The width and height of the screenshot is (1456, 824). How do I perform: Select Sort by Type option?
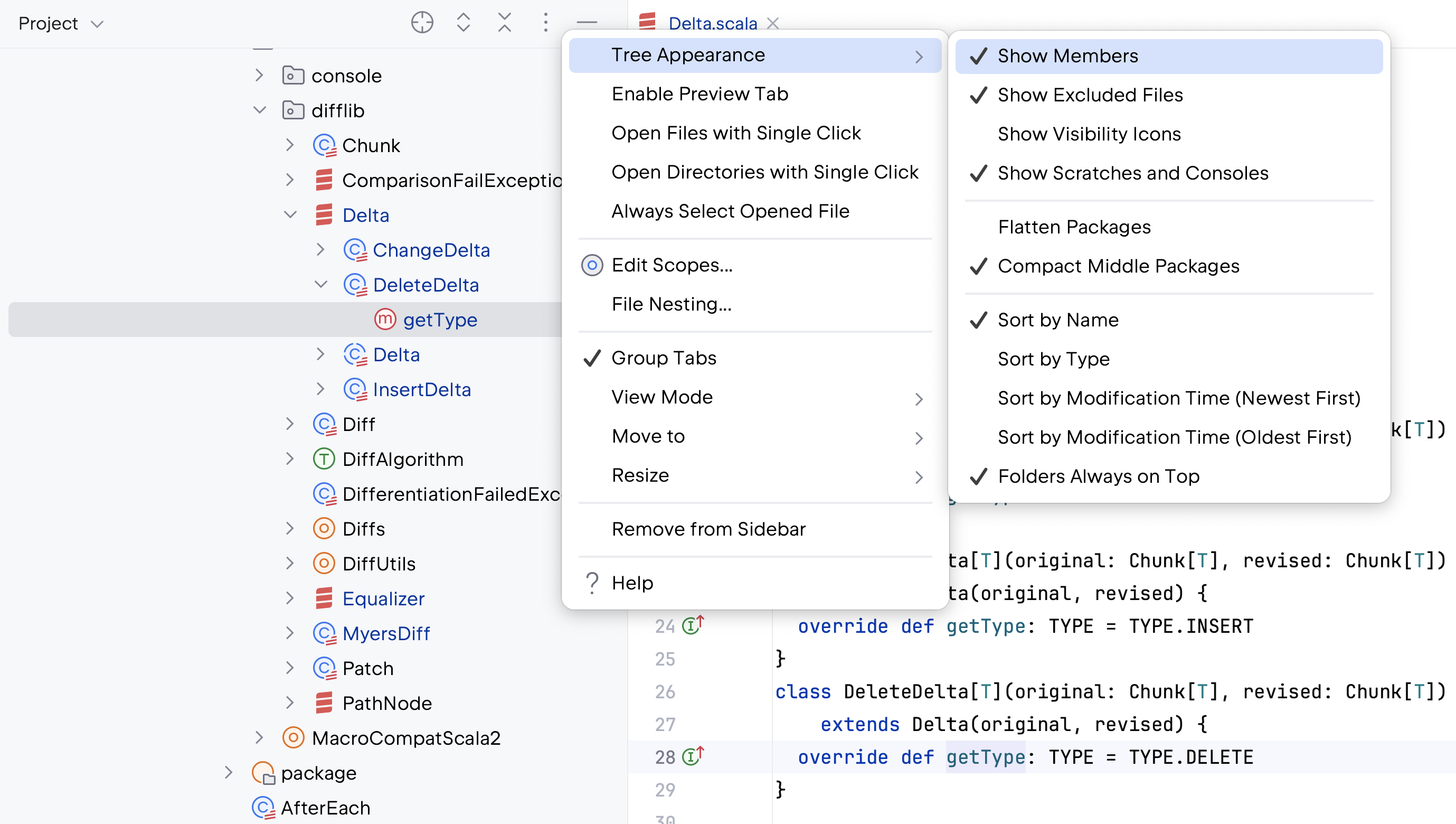click(x=1053, y=359)
